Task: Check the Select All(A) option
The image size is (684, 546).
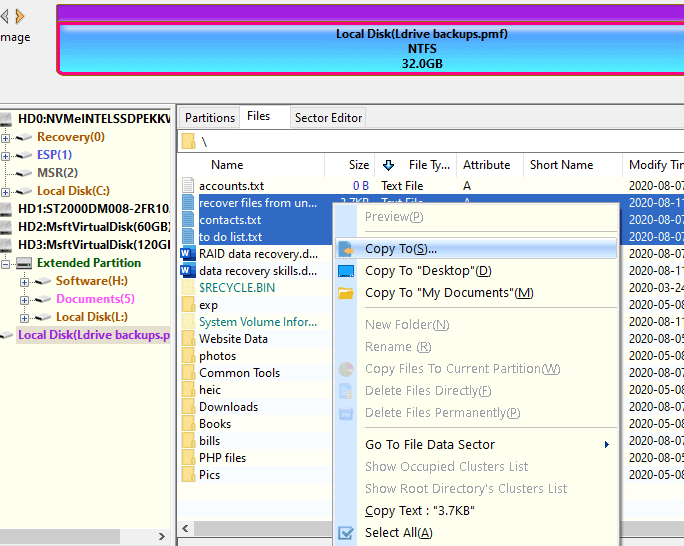Action: coord(346,533)
